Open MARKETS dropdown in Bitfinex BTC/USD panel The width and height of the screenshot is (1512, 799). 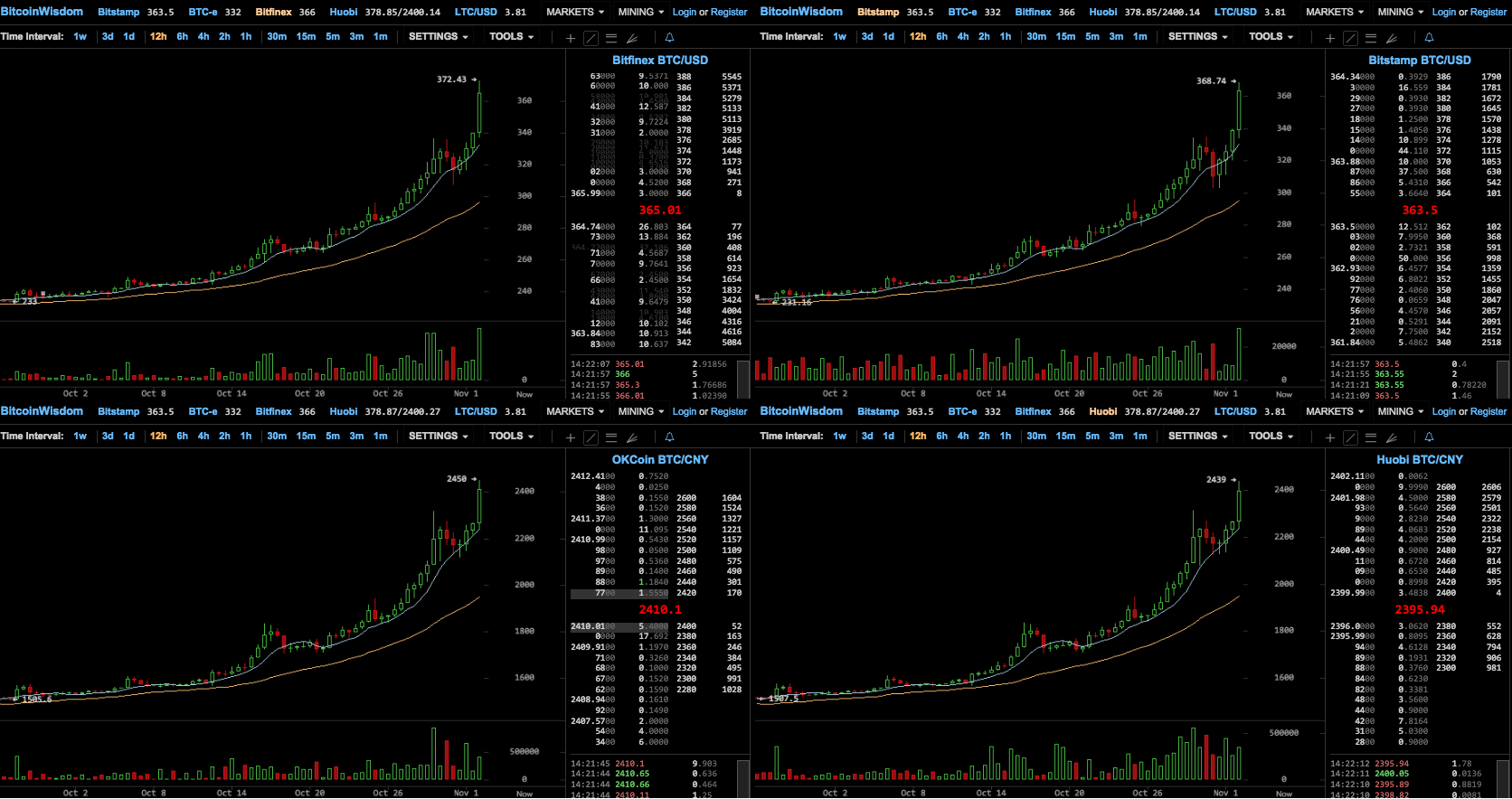pyautogui.click(x=575, y=12)
